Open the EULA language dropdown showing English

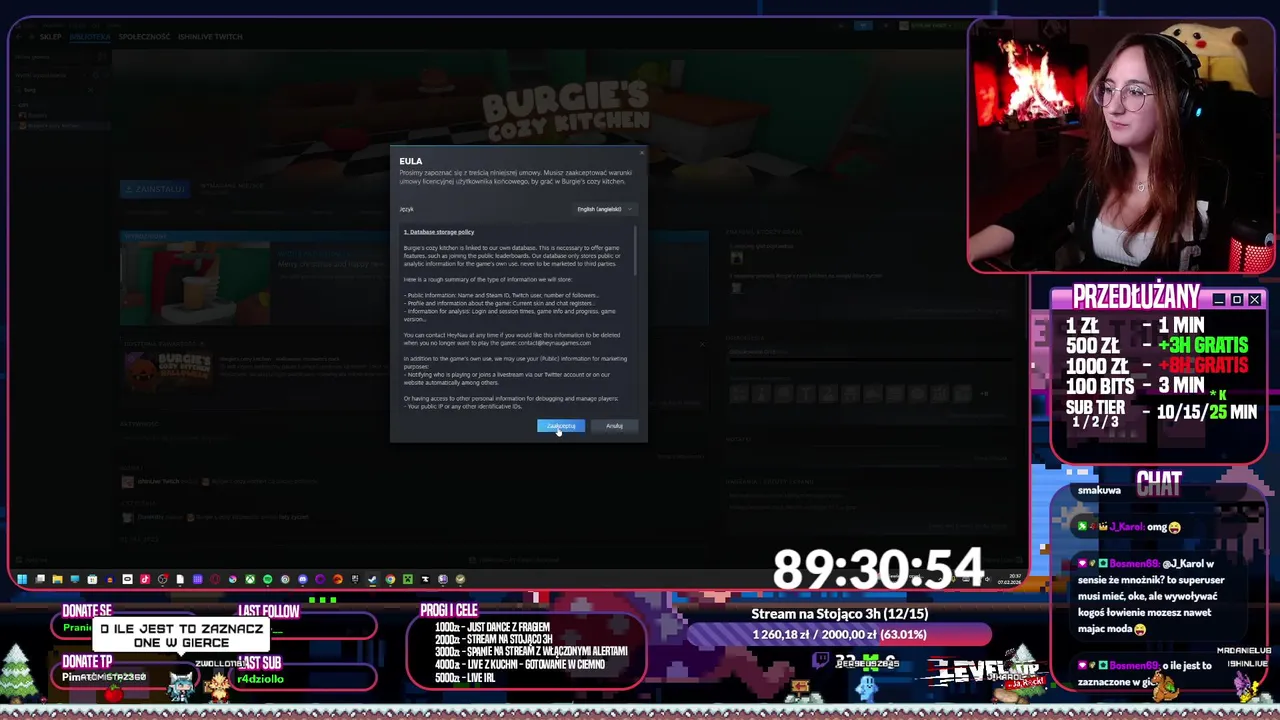click(x=605, y=209)
